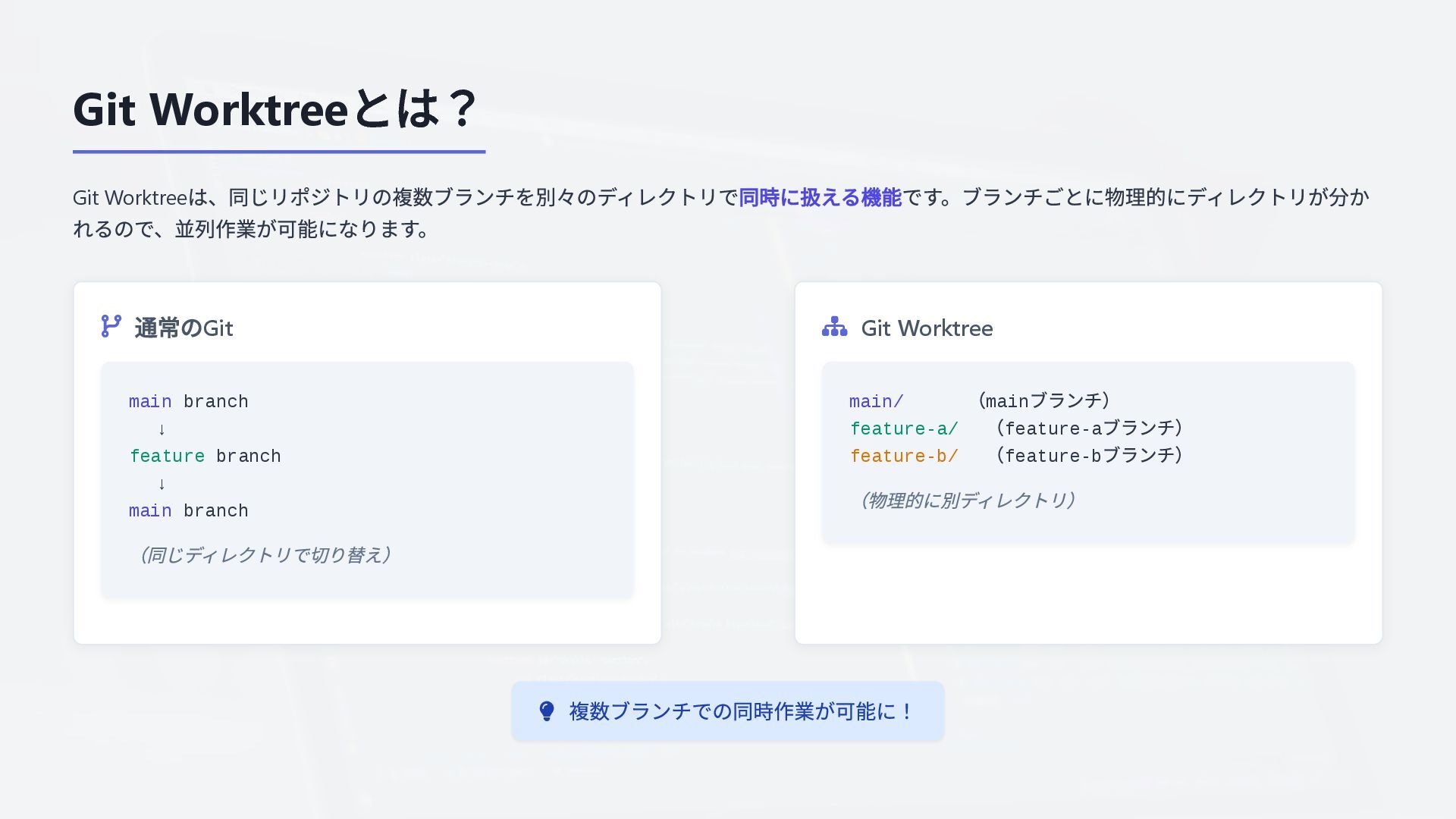Click the 通常のGit card heading

184,328
